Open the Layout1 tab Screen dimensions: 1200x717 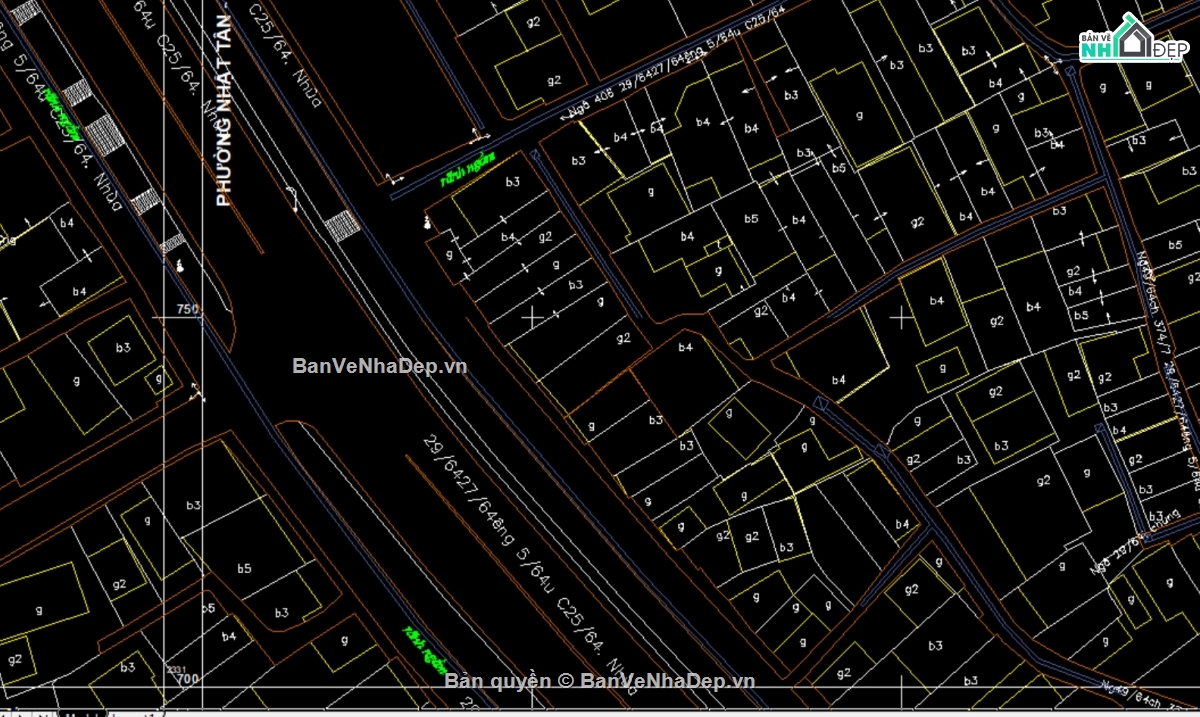point(134,714)
